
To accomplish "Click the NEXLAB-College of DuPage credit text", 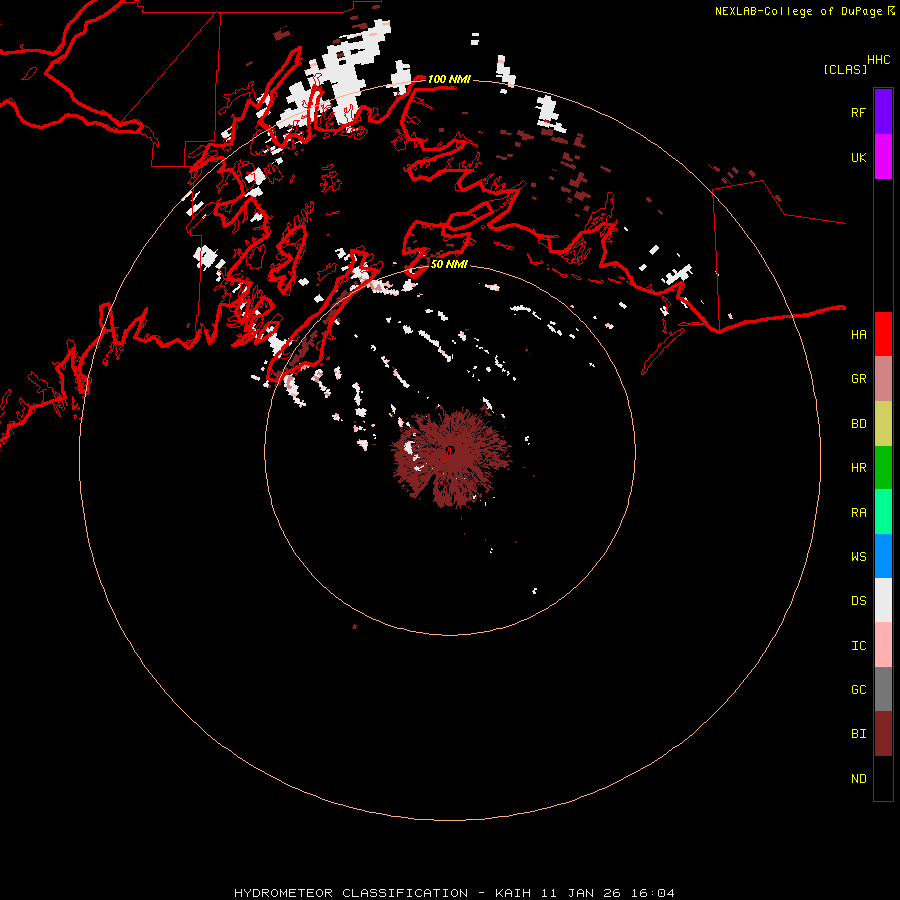I will click(x=798, y=11).
